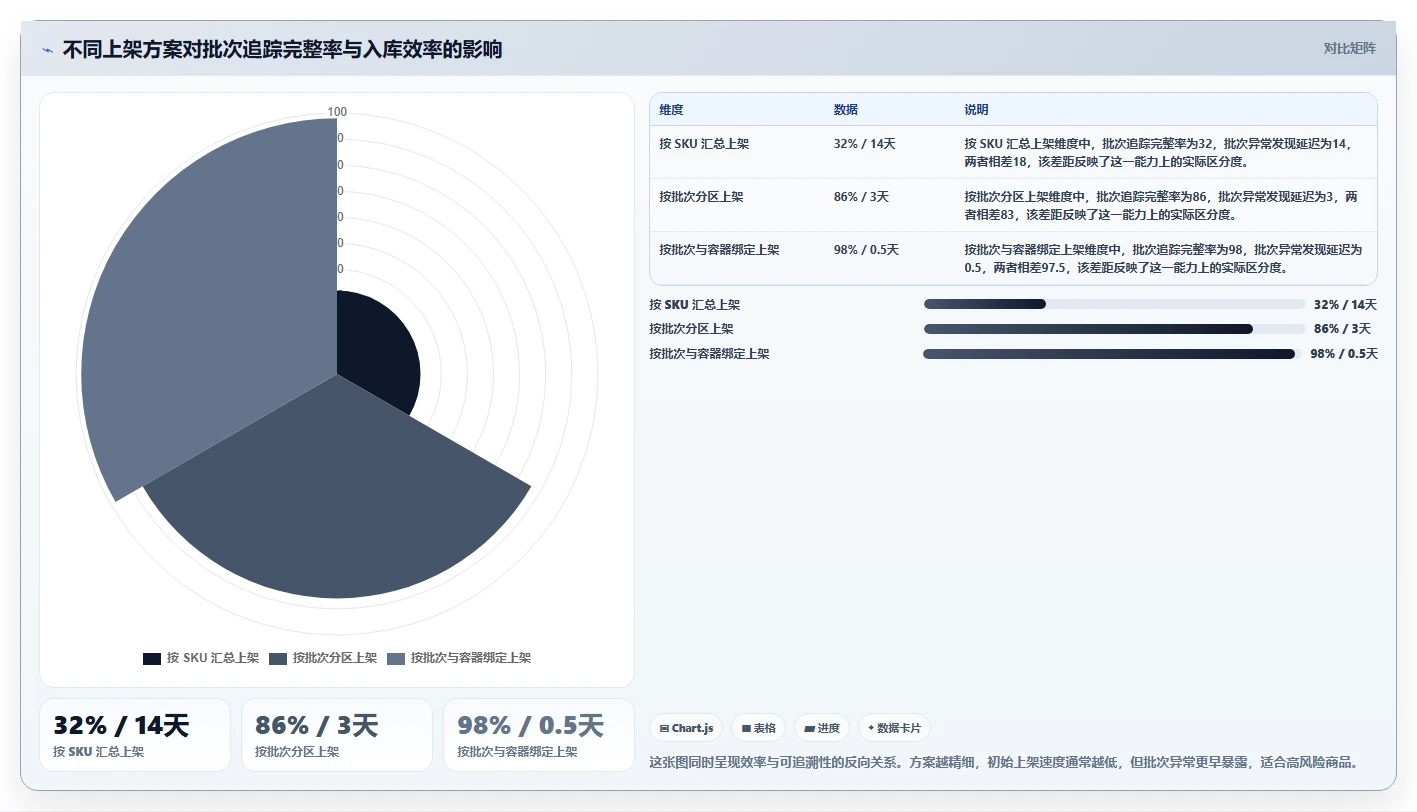Click the 100 axis label on chart
The height and width of the screenshot is (812, 1417).
[337, 112]
